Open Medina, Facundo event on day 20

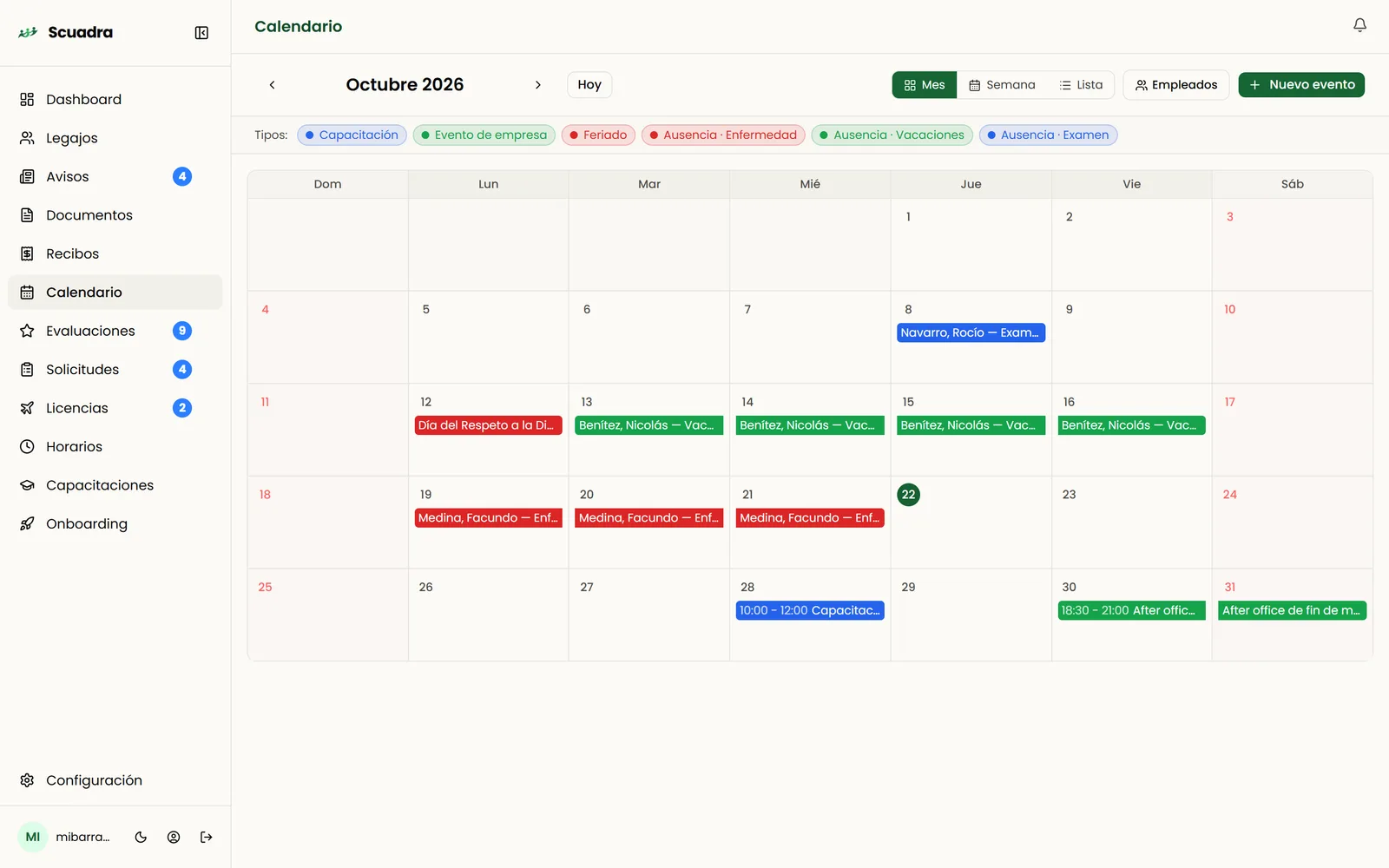point(648,518)
